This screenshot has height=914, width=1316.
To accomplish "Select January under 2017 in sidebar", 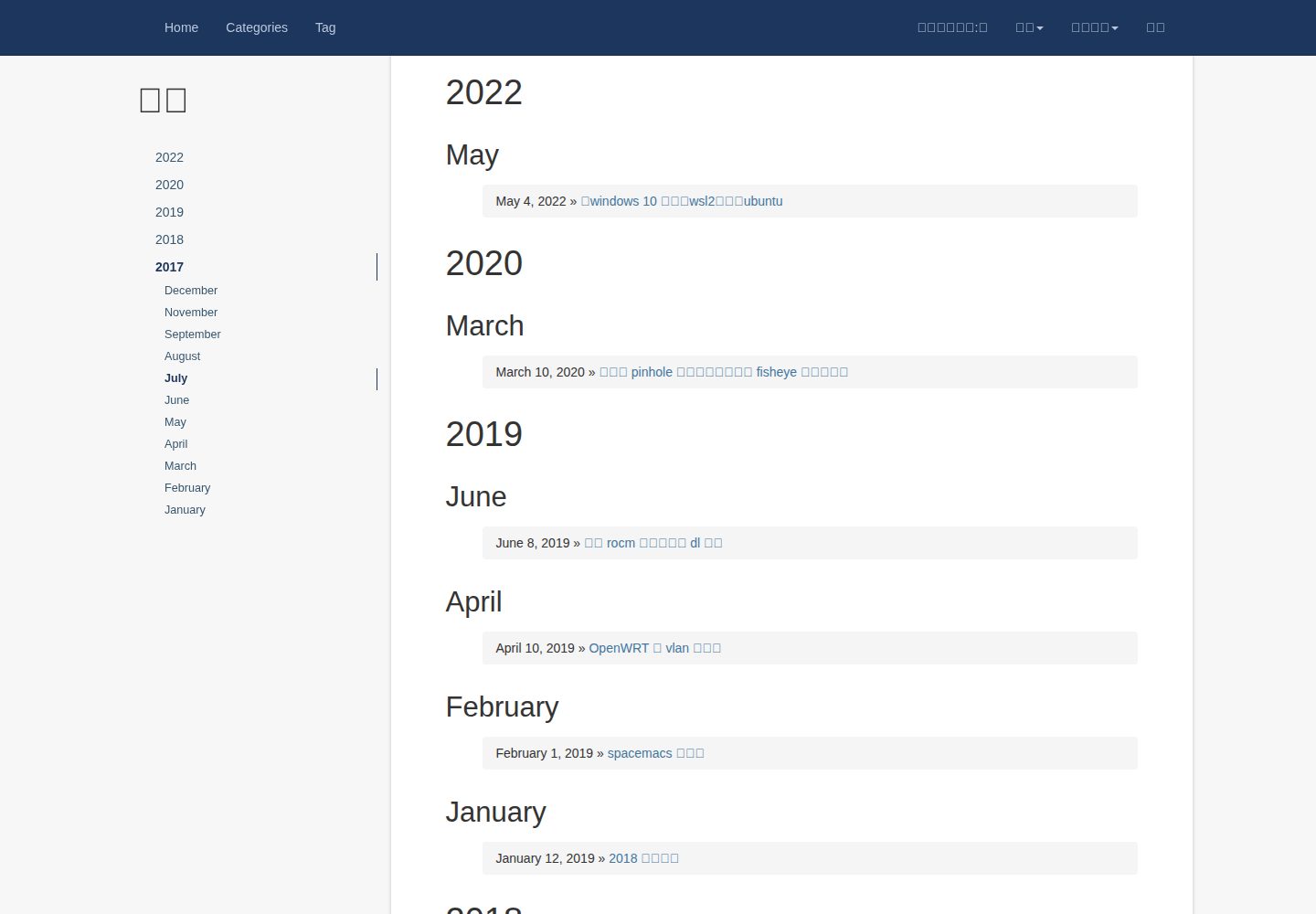I will [x=186, y=510].
